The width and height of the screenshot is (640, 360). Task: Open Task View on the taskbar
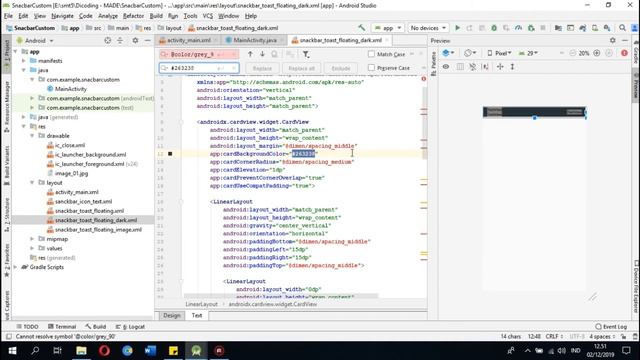pos(58,351)
